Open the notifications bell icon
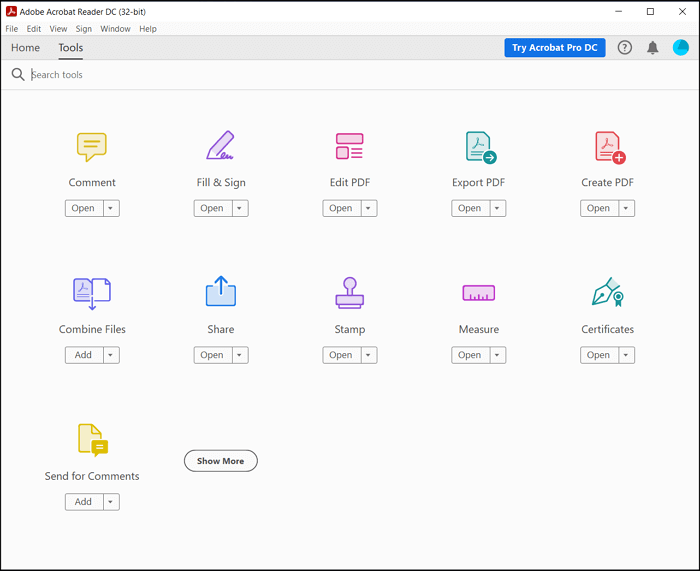Image resolution: width=700 pixels, height=571 pixels. [652, 48]
